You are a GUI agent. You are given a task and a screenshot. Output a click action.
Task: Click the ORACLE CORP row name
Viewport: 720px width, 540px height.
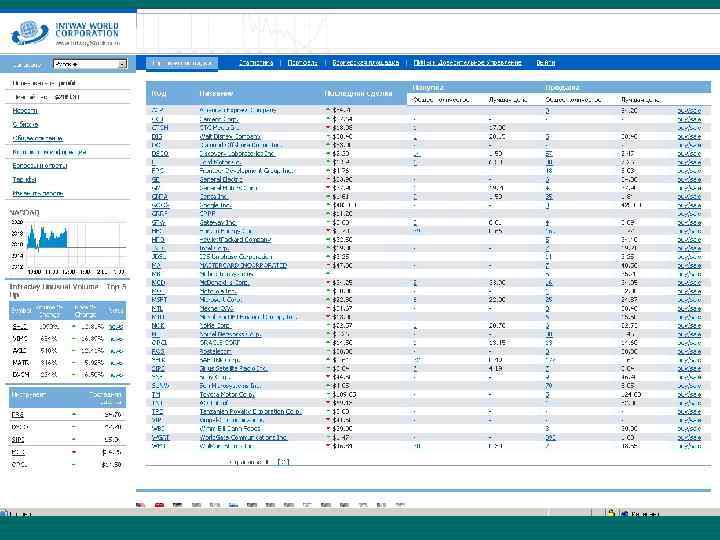tap(220, 343)
